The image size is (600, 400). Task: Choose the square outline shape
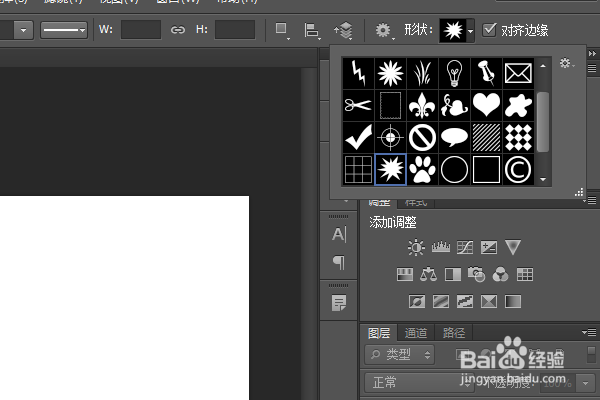[486, 169]
